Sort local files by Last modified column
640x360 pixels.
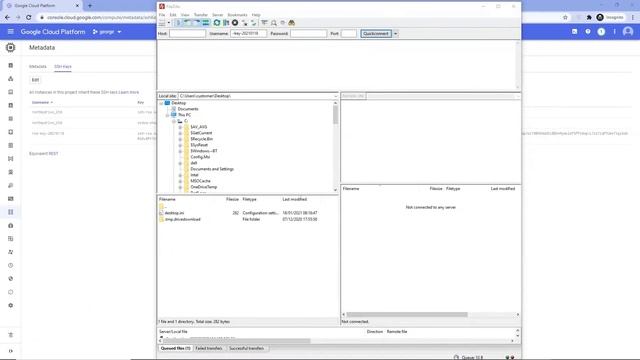295,199
